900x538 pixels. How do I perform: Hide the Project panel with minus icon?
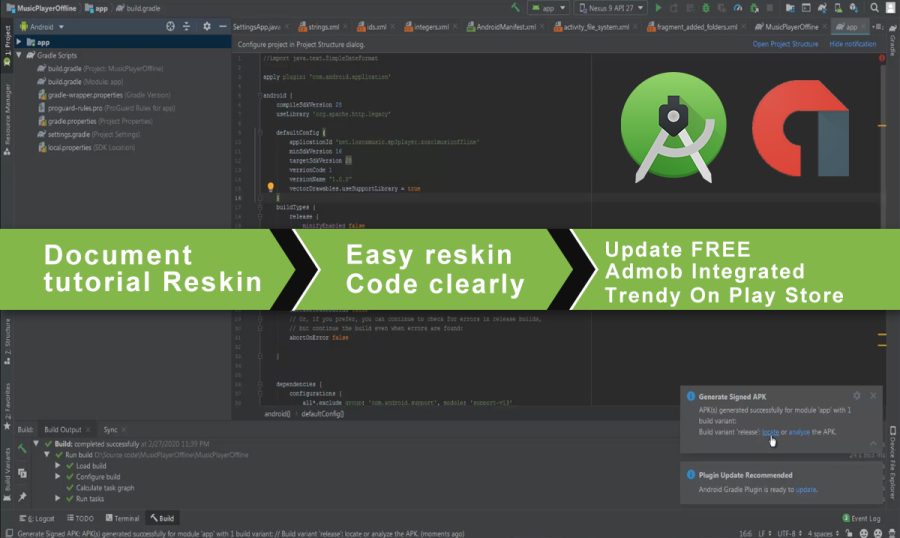[223, 26]
